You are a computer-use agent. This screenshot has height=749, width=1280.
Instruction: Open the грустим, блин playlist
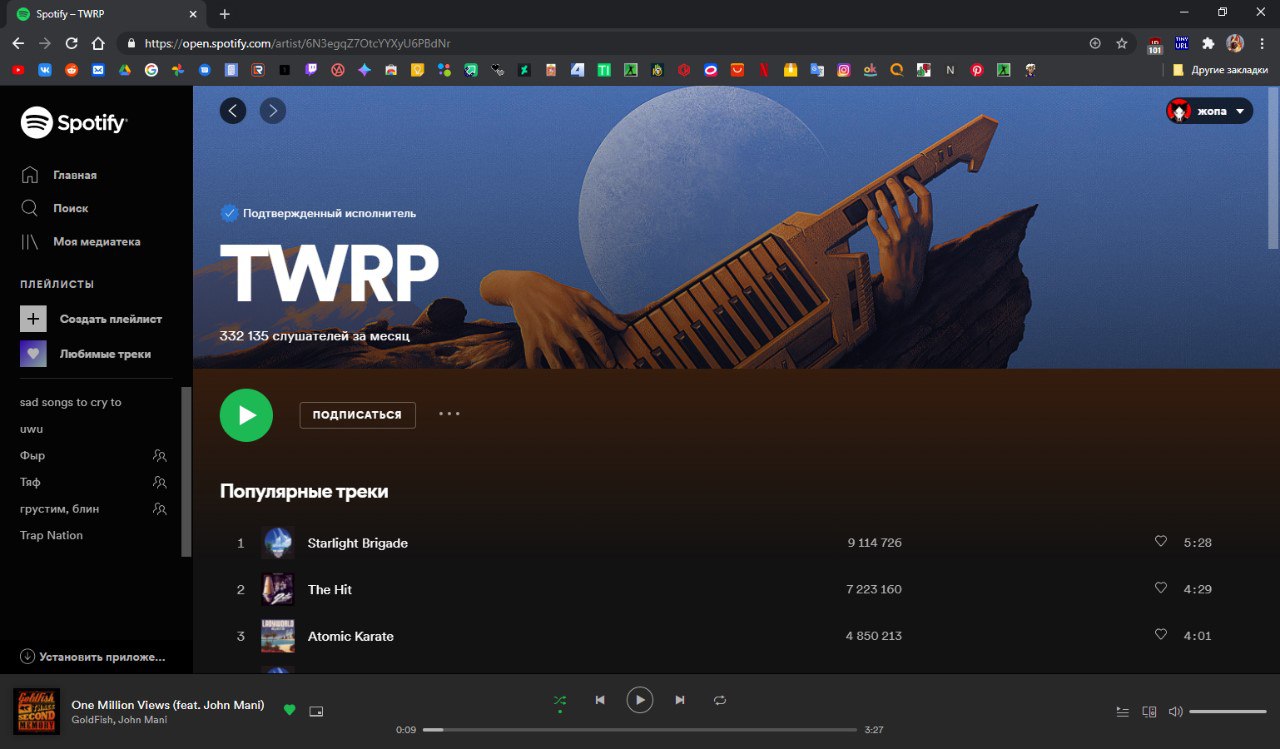click(x=59, y=509)
